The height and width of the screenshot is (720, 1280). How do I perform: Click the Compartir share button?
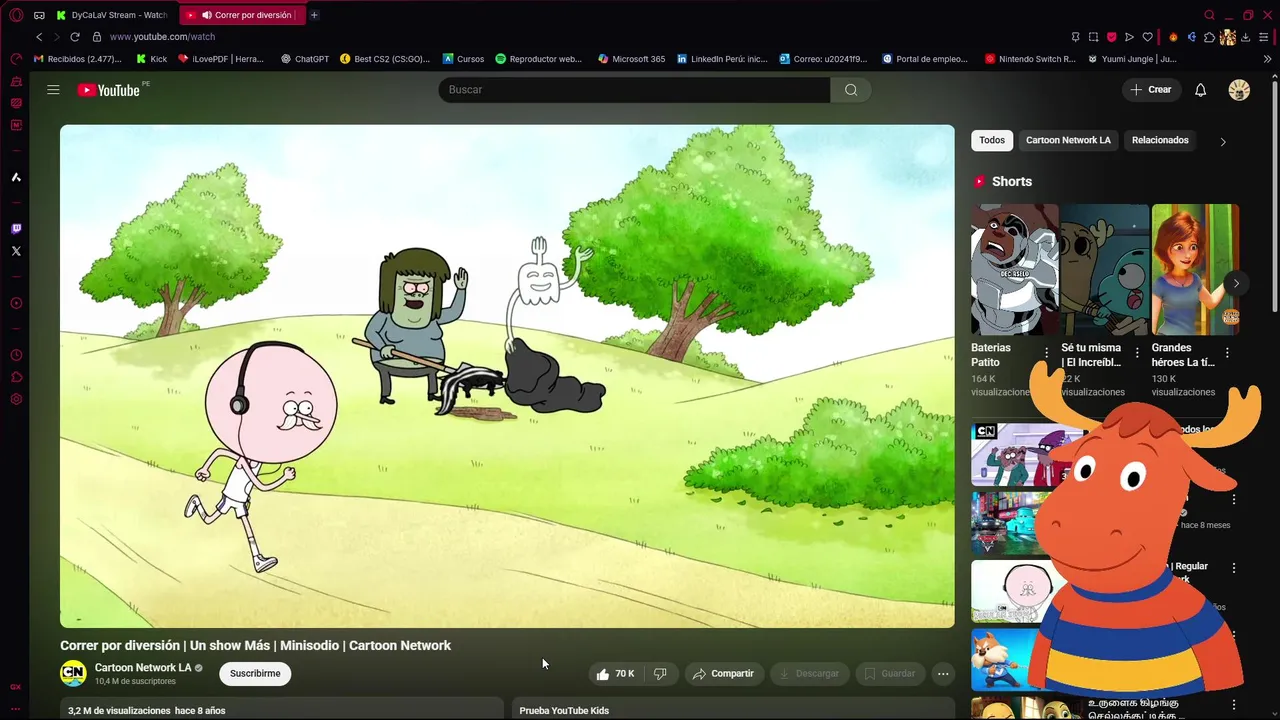[723, 674]
